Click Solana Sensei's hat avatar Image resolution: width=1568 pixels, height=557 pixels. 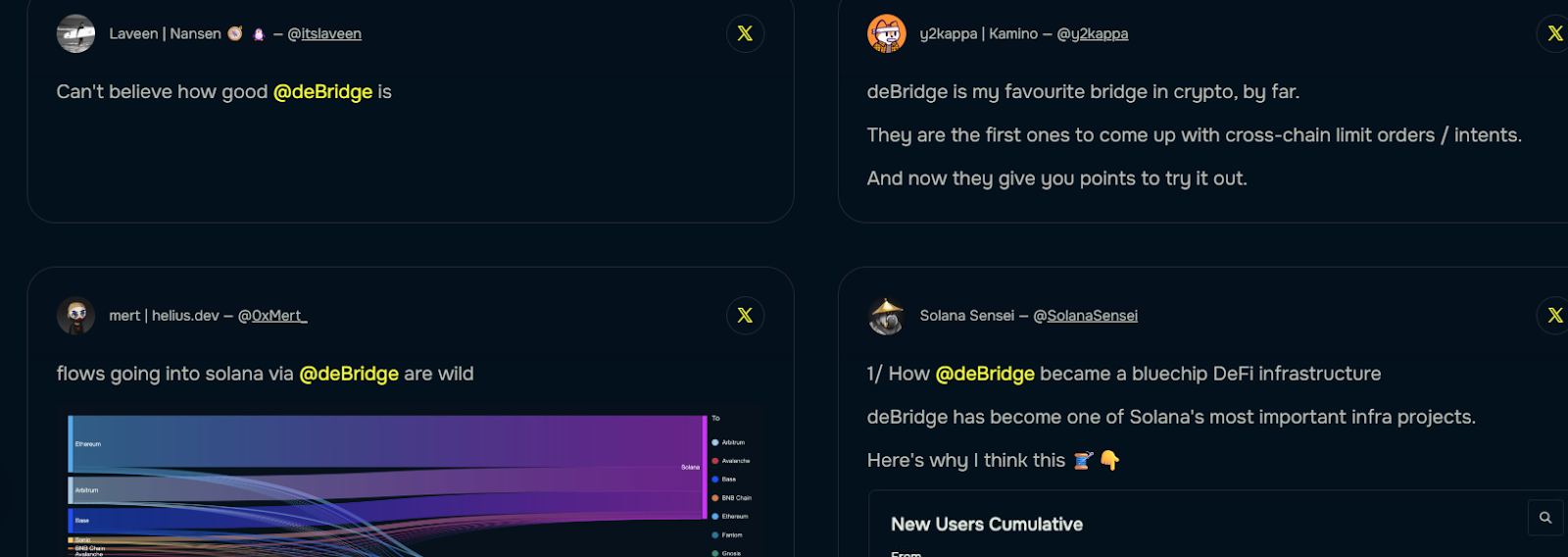[887, 316]
